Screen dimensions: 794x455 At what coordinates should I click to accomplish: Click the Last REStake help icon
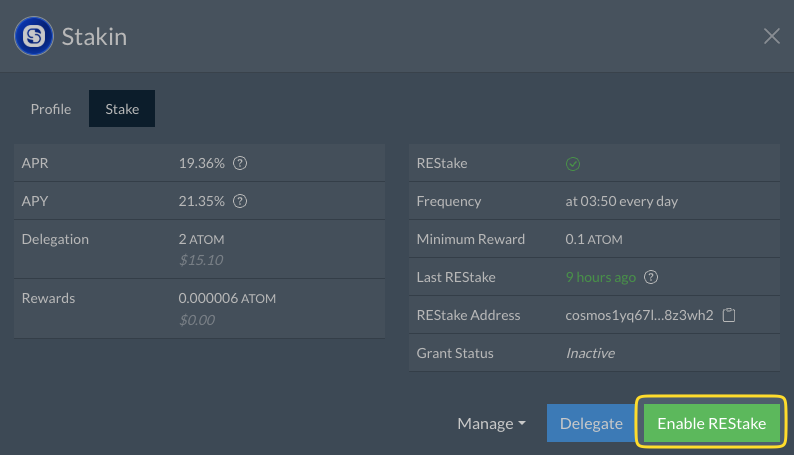(651, 277)
